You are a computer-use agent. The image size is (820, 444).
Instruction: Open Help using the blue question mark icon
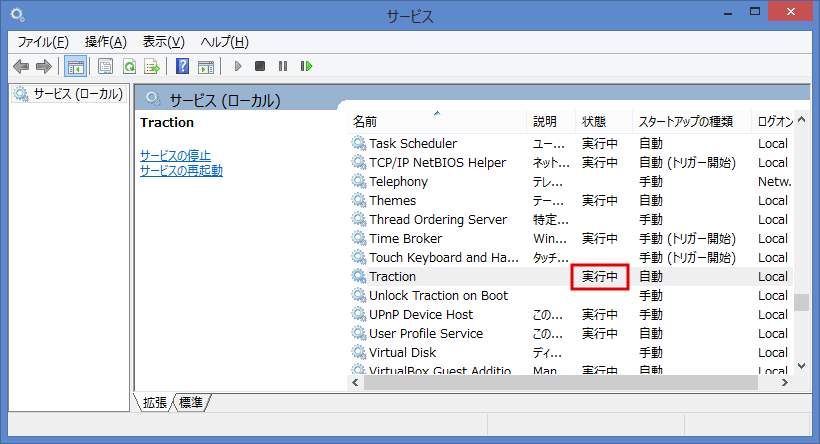(x=182, y=66)
